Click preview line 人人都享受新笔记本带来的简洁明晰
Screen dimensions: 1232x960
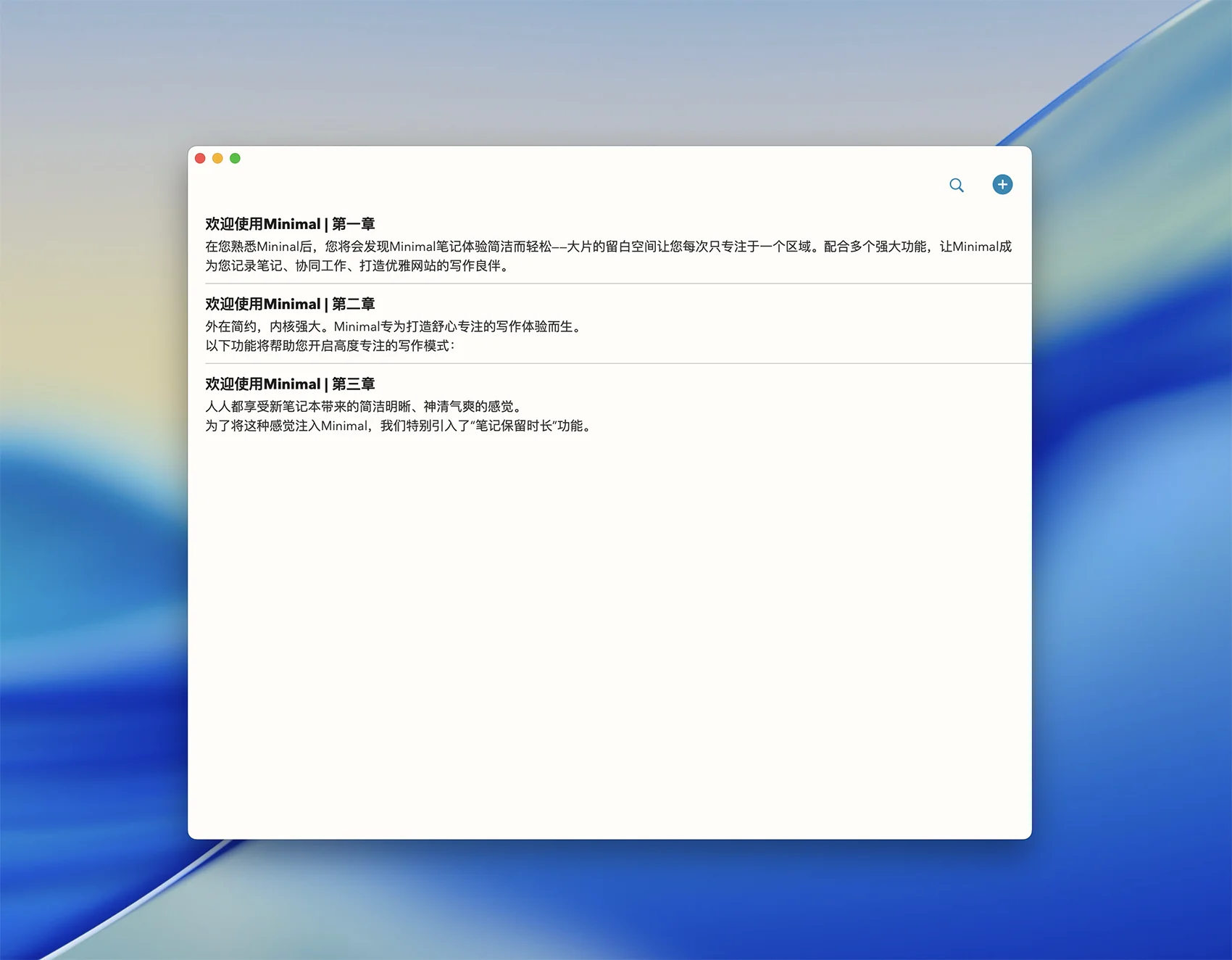click(362, 407)
